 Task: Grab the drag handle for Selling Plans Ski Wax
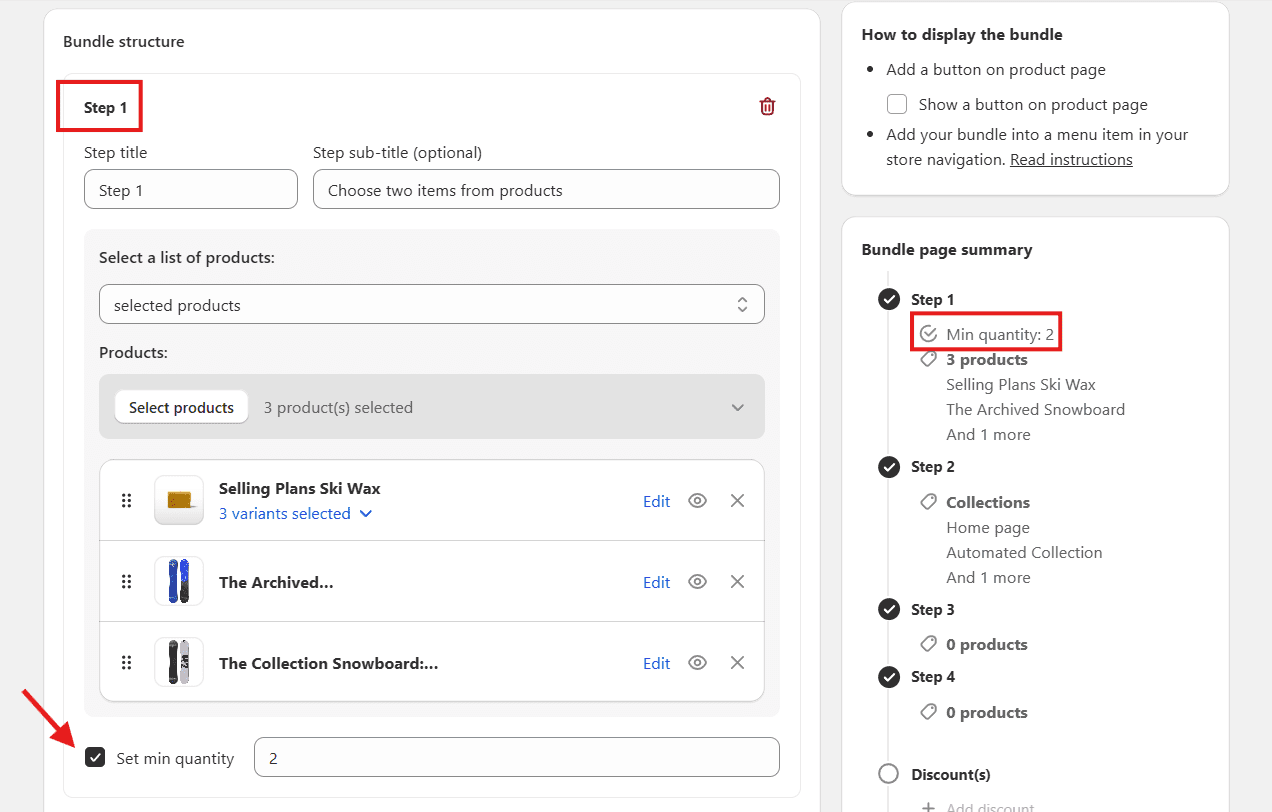[x=127, y=501]
